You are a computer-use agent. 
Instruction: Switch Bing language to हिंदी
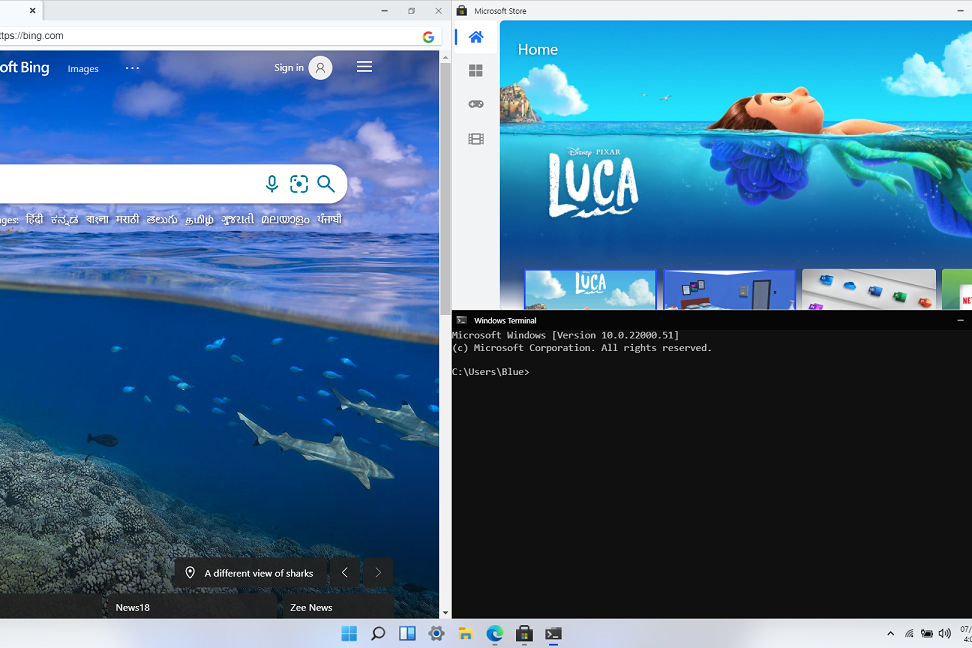(35, 220)
